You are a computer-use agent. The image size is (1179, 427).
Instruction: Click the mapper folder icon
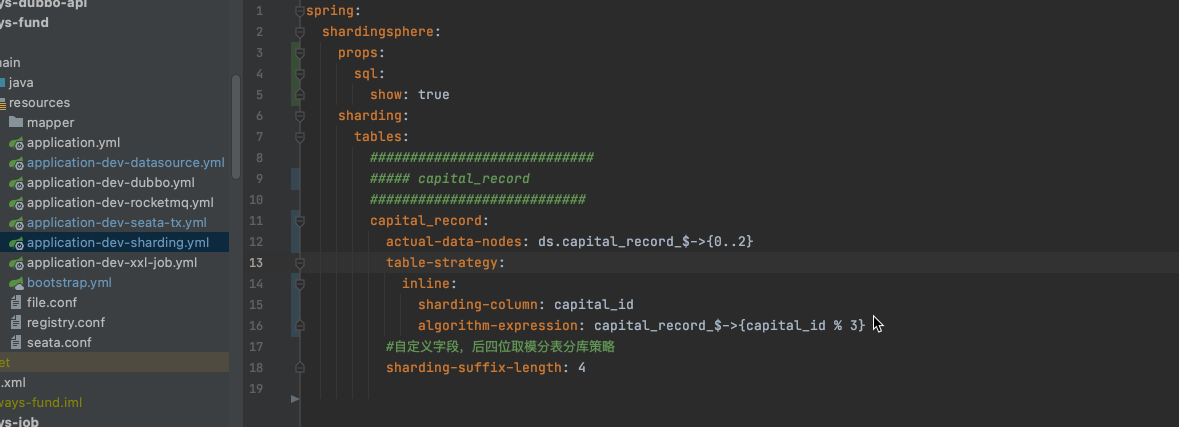point(16,122)
